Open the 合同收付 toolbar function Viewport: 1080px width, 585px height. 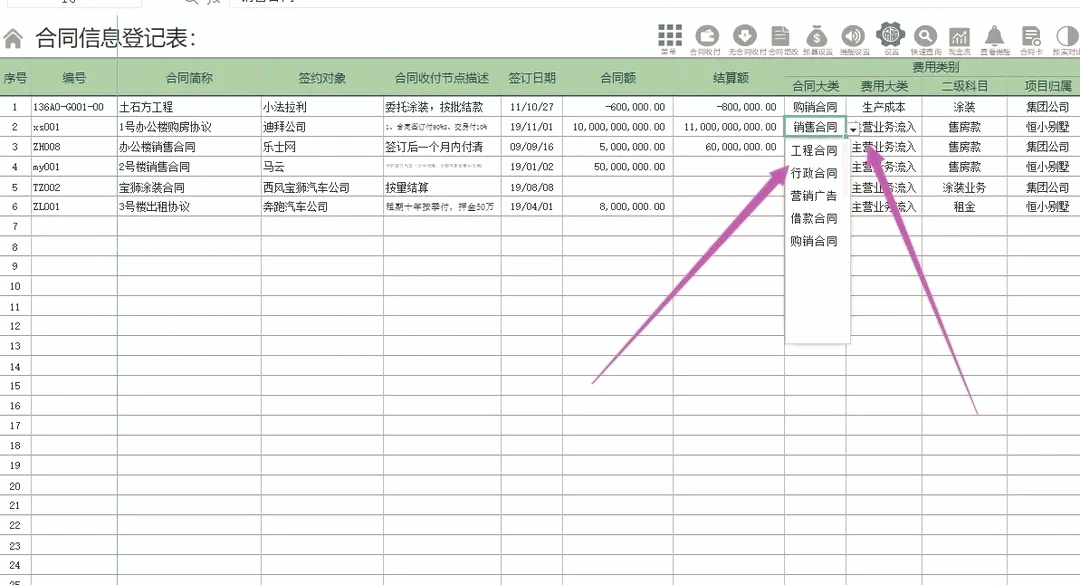point(709,37)
